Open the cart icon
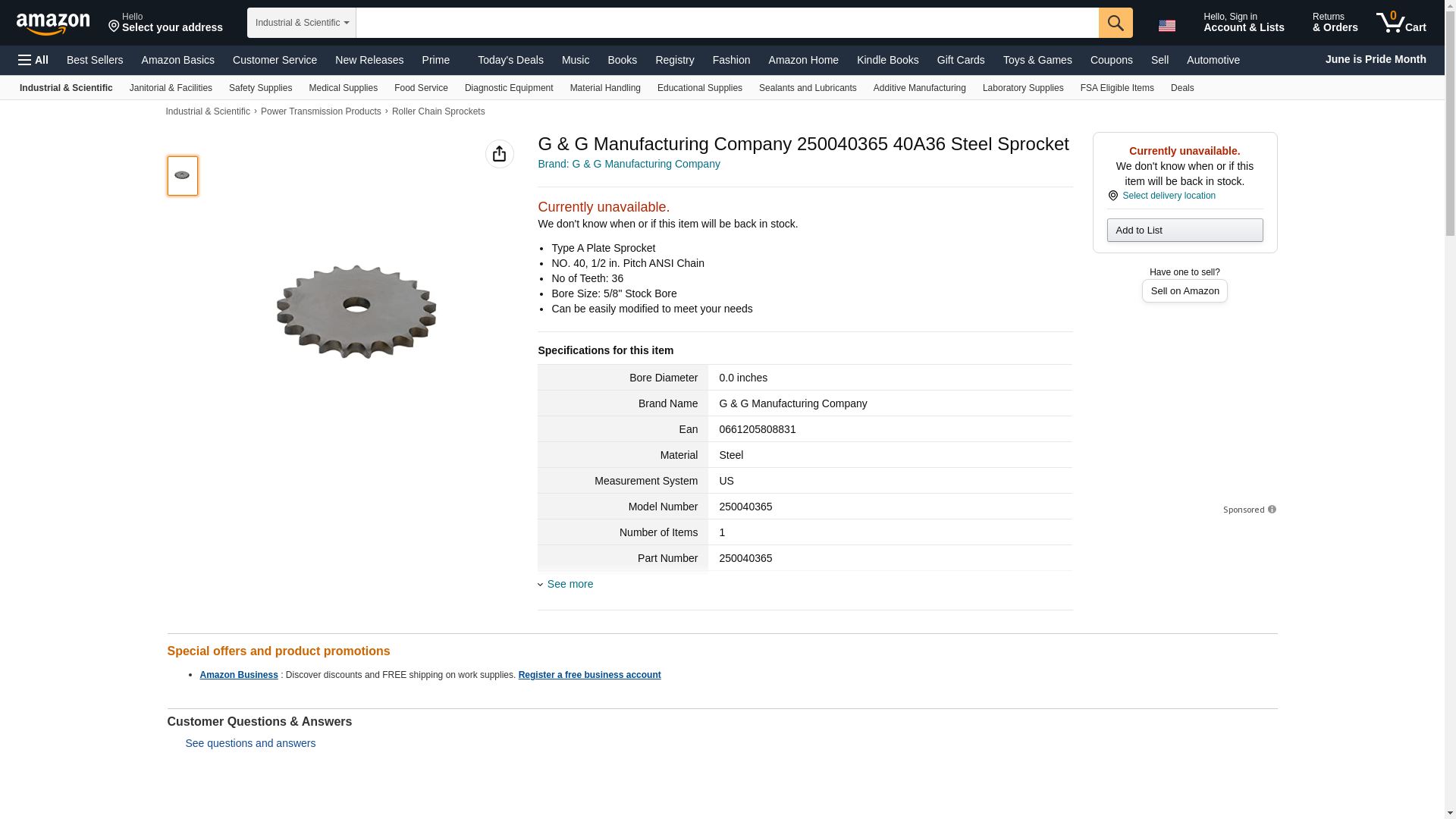1456x819 pixels. tap(1401, 23)
